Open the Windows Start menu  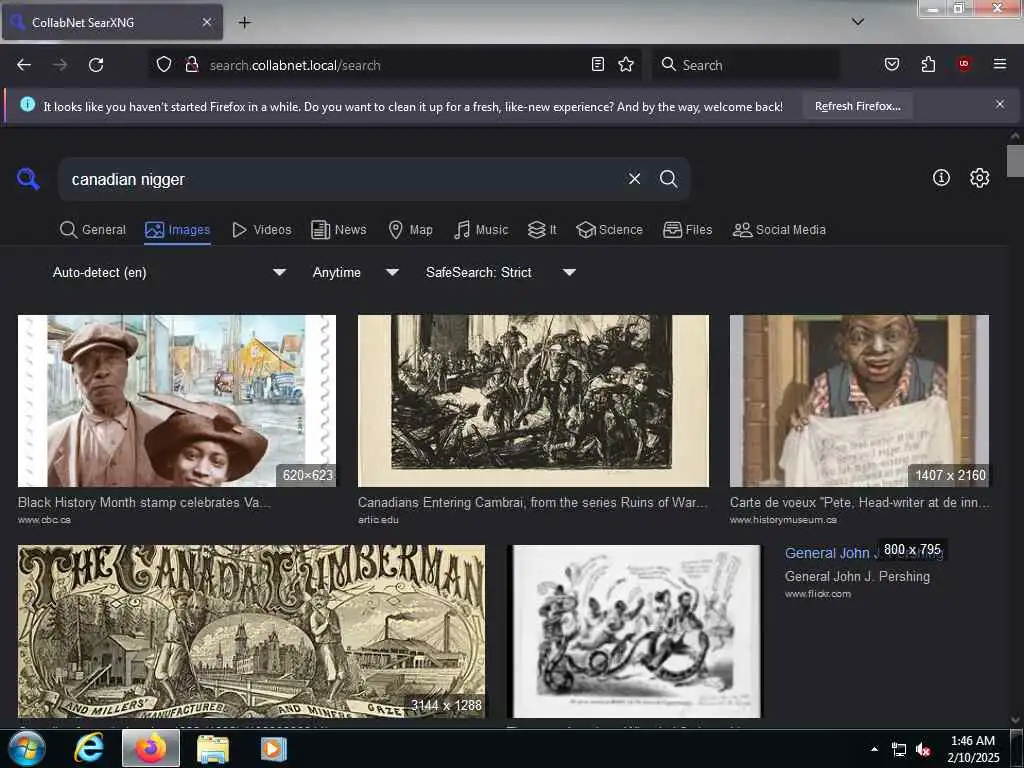tap(27, 748)
